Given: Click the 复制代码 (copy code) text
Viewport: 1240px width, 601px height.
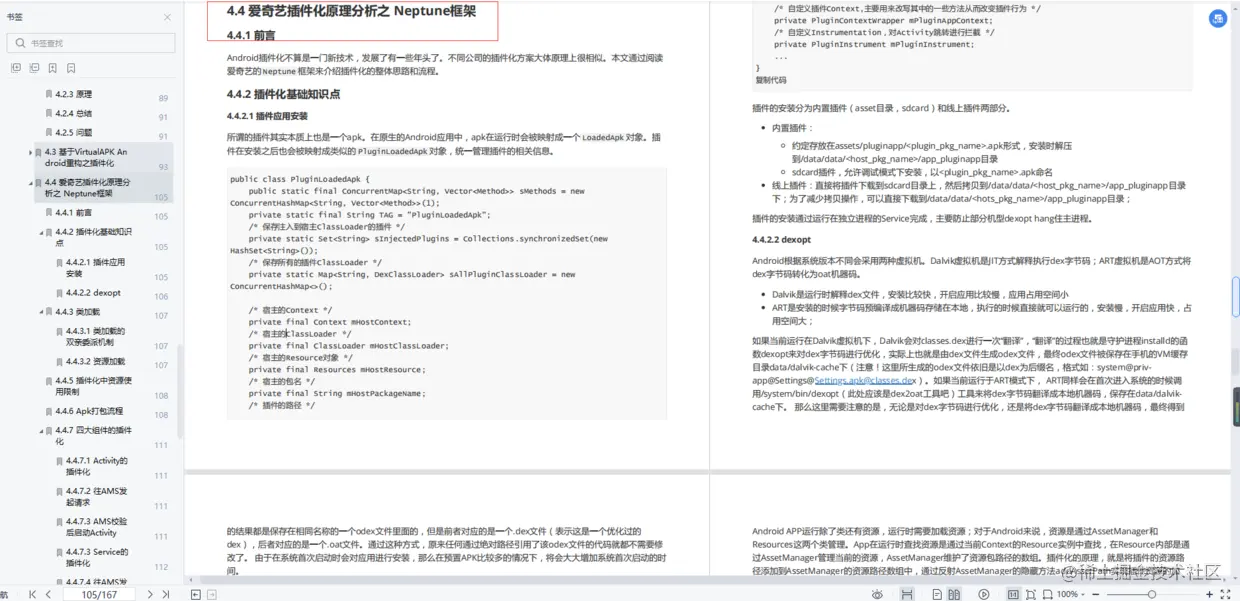Looking at the screenshot, I should (770, 80).
